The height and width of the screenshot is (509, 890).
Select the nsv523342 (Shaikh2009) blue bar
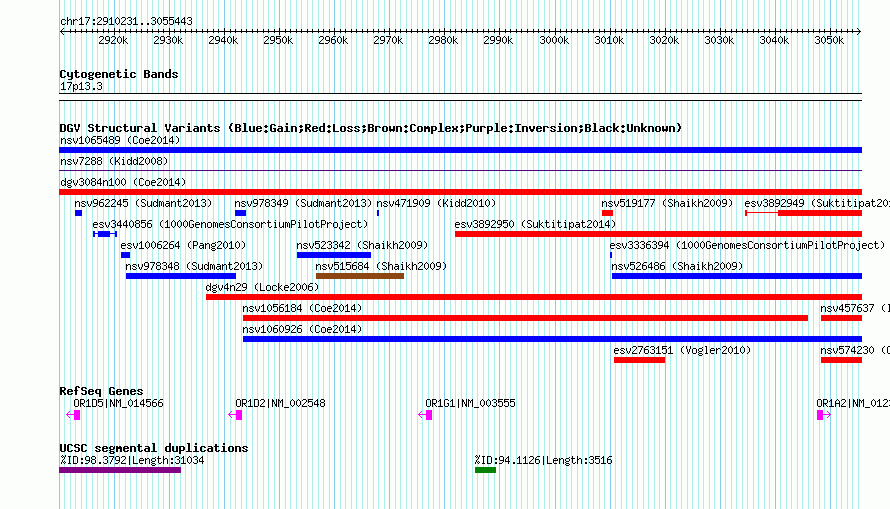pyautogui.click(x=334, y=255)
